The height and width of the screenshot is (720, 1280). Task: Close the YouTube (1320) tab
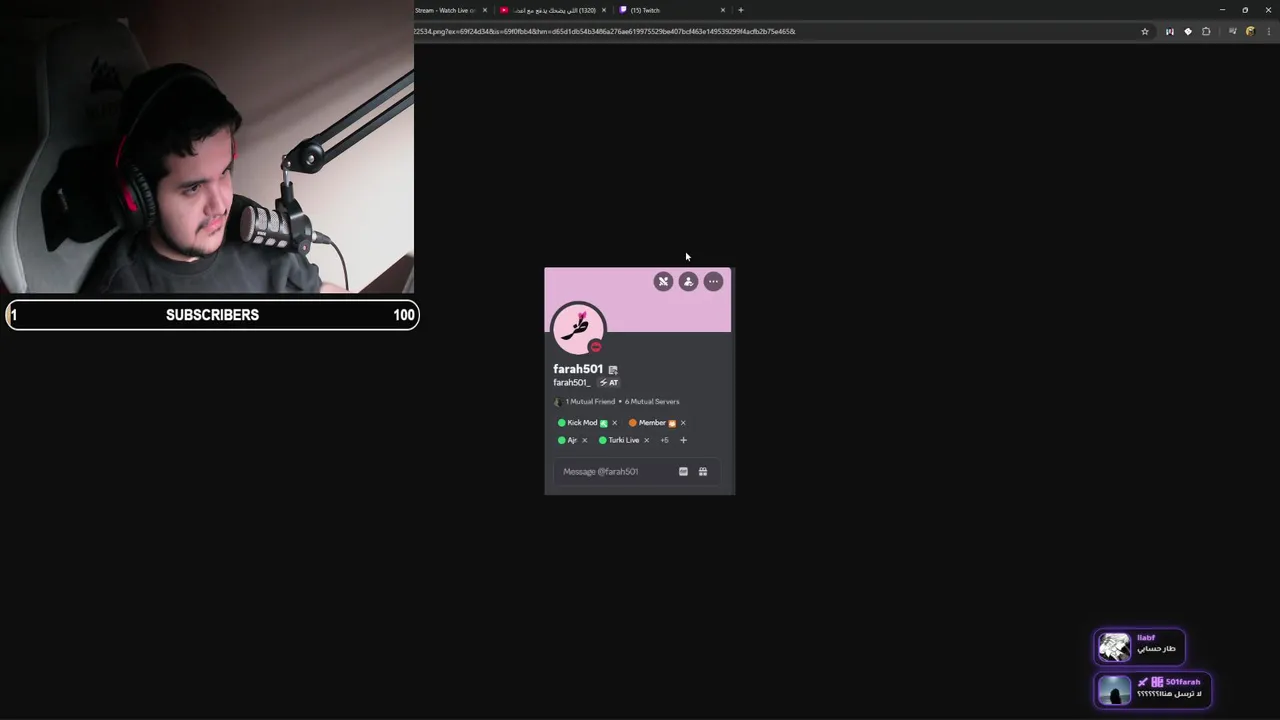(604, 10)
